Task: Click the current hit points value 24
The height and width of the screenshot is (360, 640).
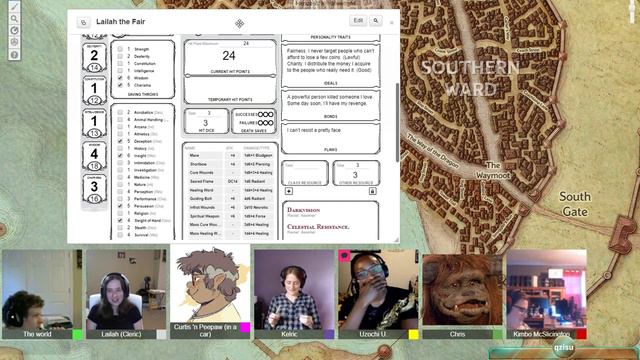Action: point(229,56)
